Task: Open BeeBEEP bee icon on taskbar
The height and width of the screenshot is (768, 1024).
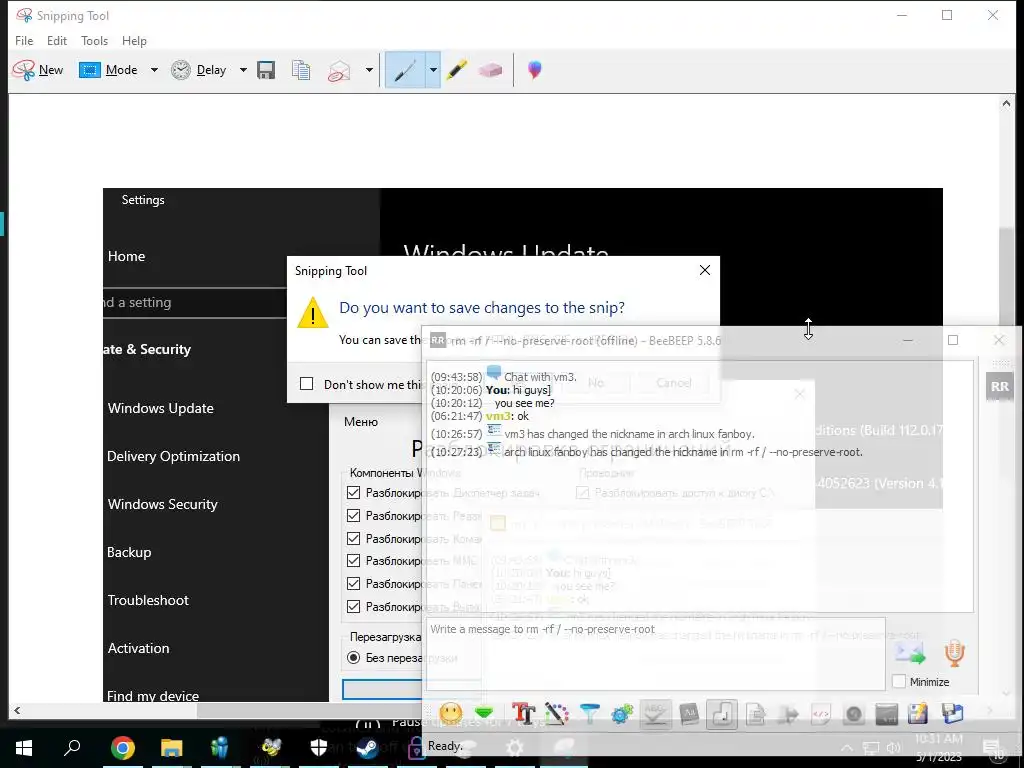Action: pyautogui.click(x=270, y=748)
